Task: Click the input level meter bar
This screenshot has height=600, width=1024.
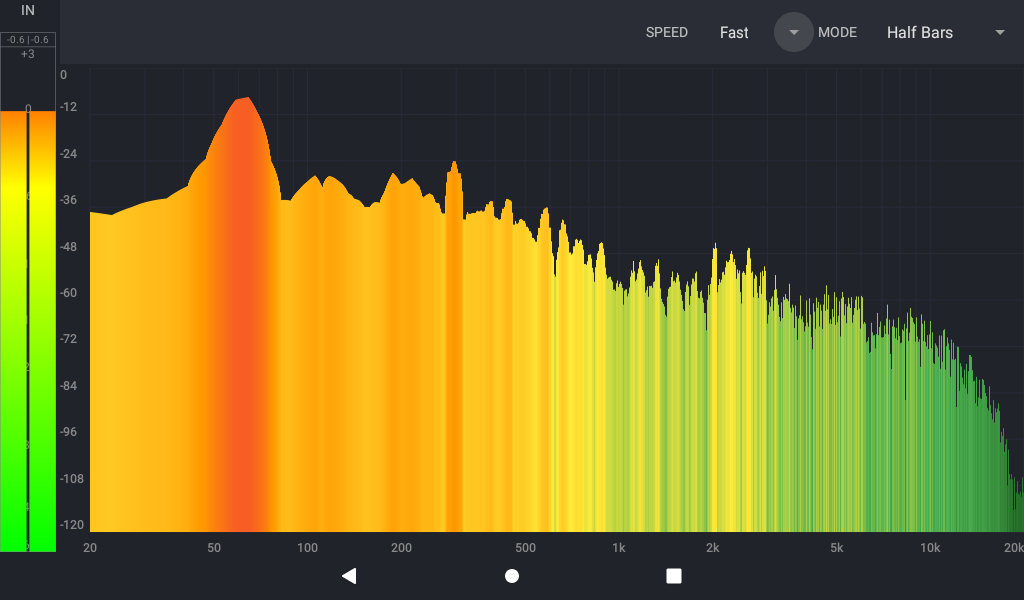Action: (28, 331)
